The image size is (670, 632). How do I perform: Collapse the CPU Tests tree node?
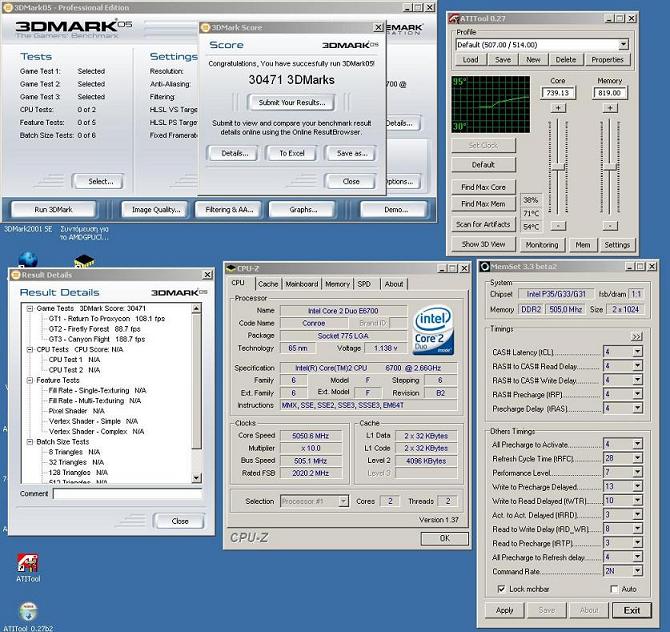[x=30, y=349]
